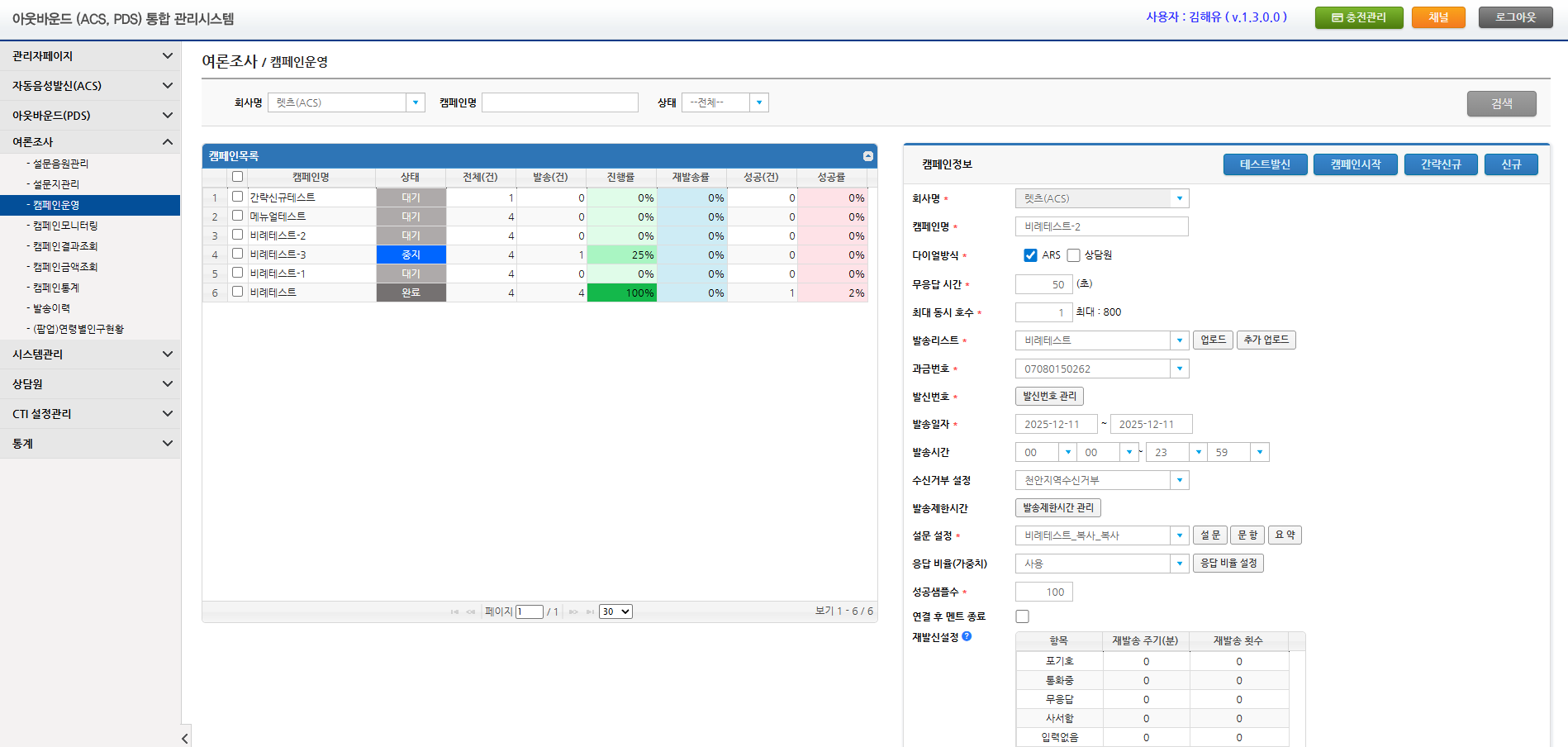The width and height of the screenshot is (1568, 747).
Task: Uncheck the ARS dial method checkbox
Action: (x=1030, y=255)
